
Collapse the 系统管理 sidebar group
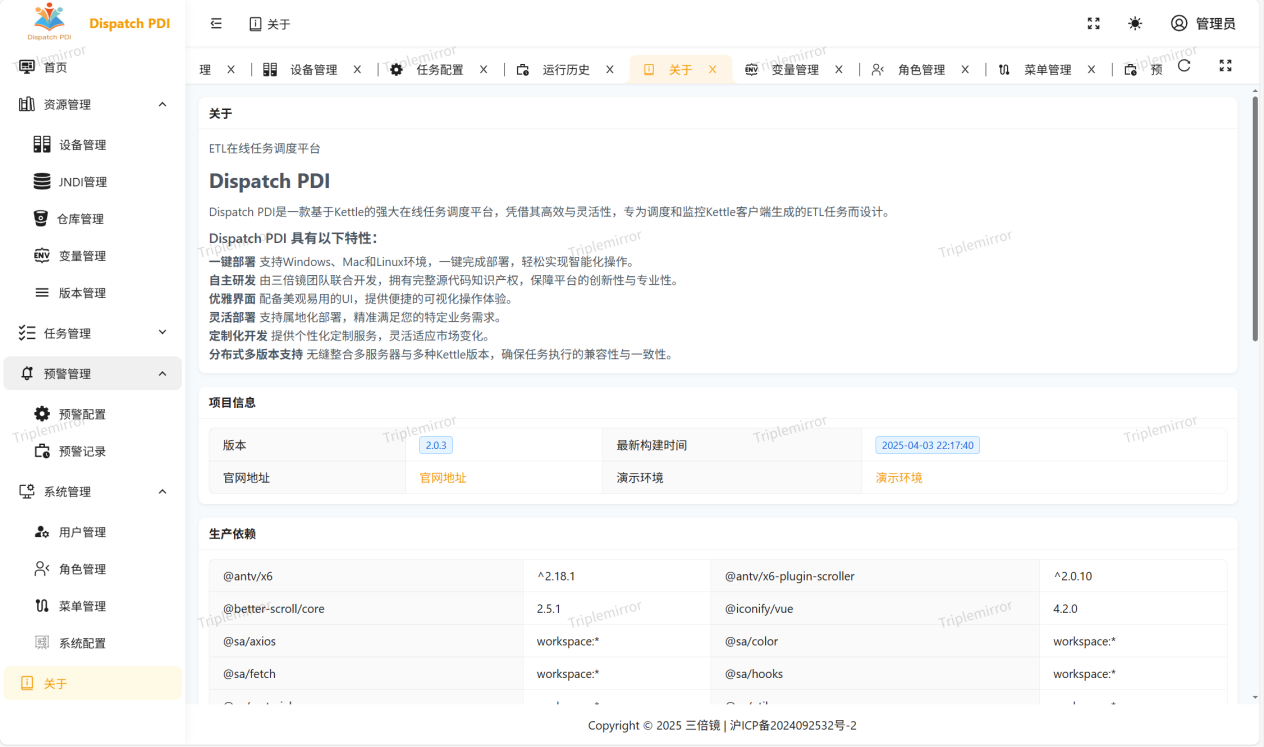93,491
